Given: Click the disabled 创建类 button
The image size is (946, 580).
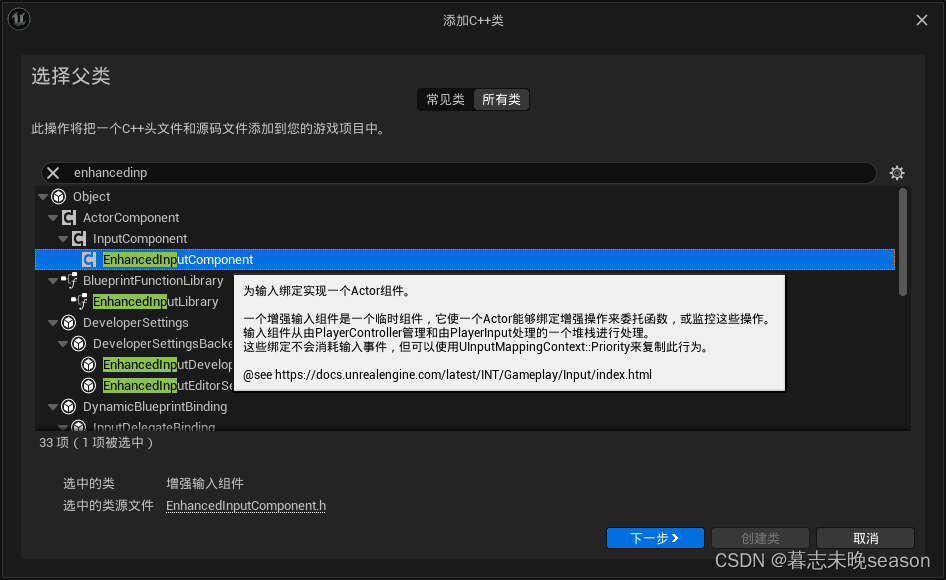Looking at the screenshot, I should (760, 538).
